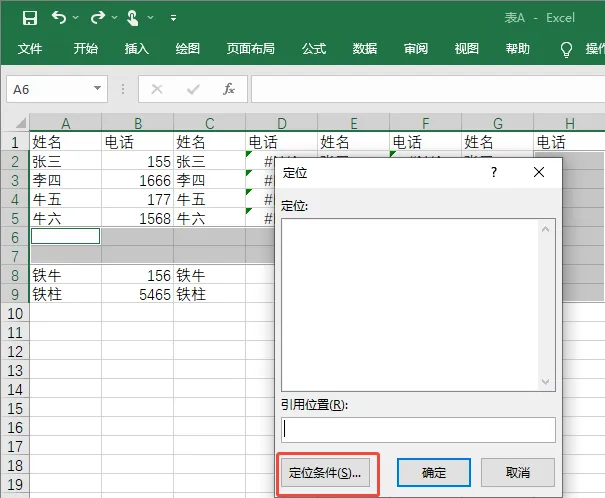Viewport: 605px width, 498px height.
Task: Open touch/mouse mode dropdown arrow
Action: [x=151, y=18]
